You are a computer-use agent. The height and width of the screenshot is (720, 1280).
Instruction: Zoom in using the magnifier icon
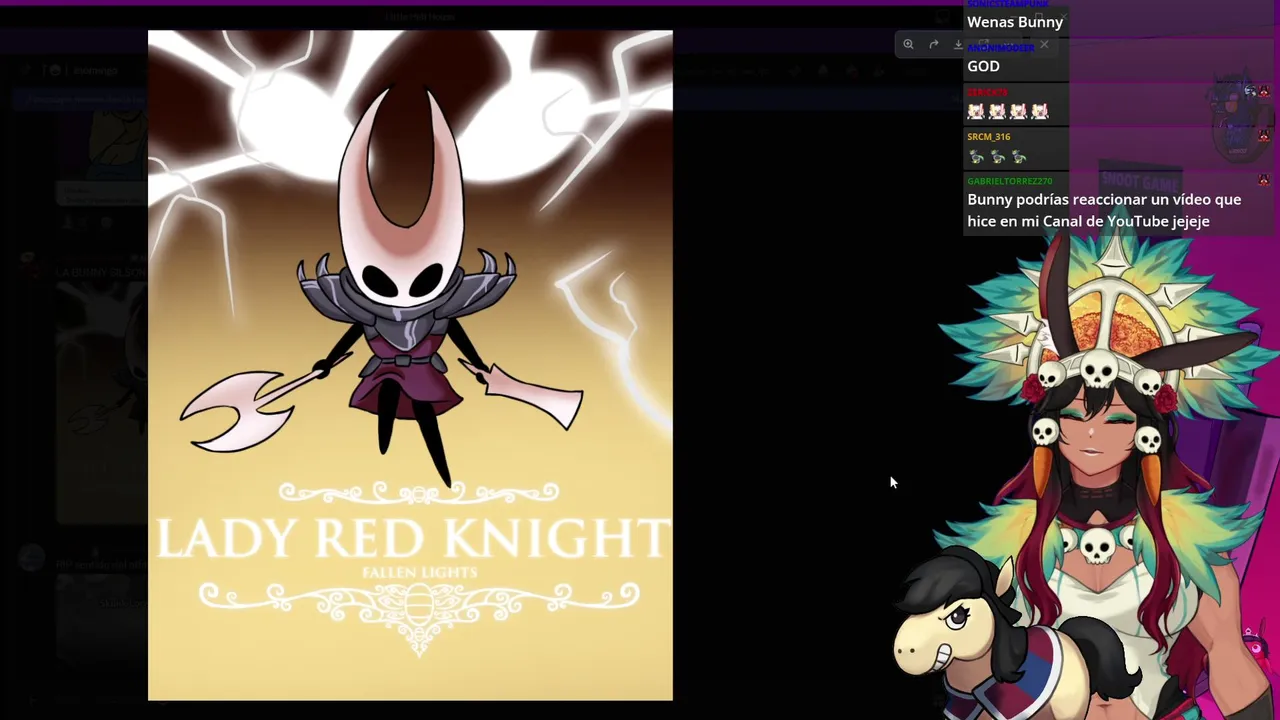pyautogui.click(x=908, y=44)
